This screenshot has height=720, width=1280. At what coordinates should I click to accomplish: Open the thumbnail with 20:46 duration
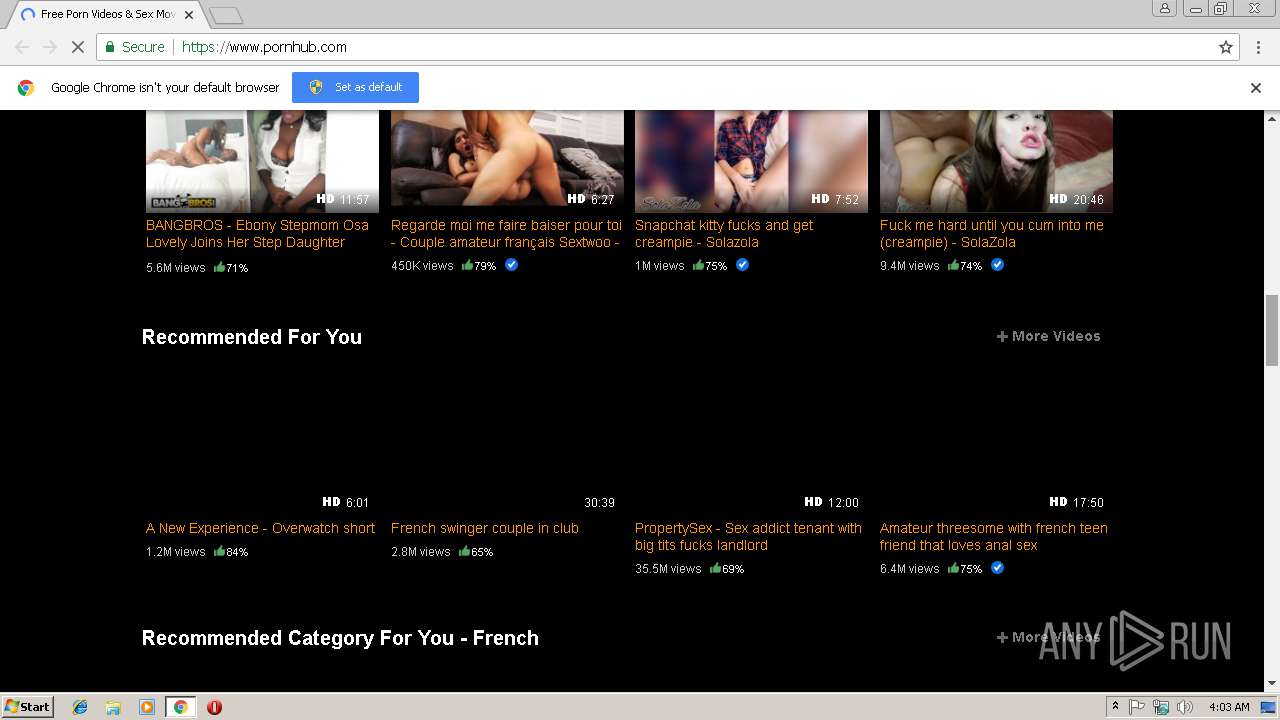[x=996, y=160]
